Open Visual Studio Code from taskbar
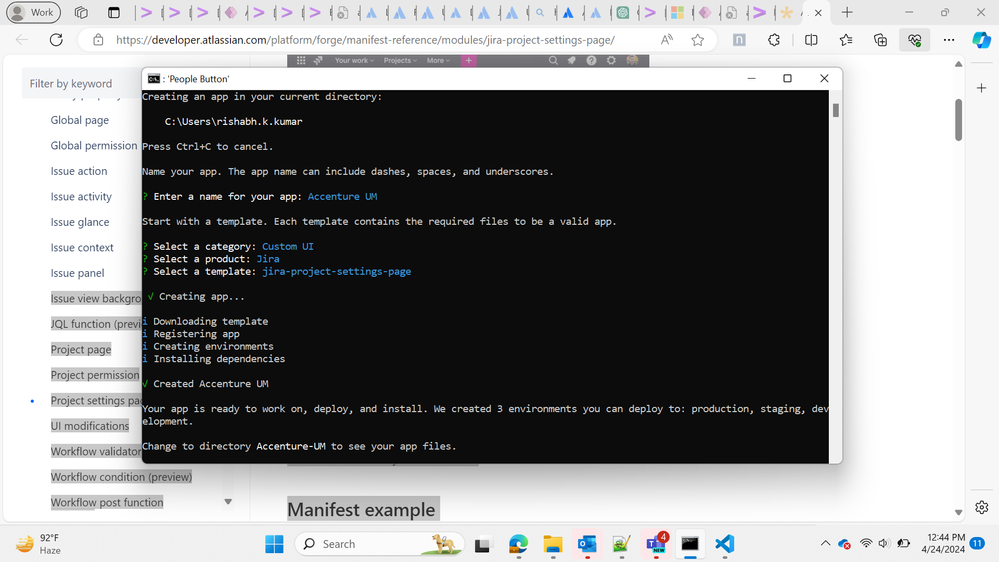This screenshot has height=562, width=999. (x=724, y=544)
